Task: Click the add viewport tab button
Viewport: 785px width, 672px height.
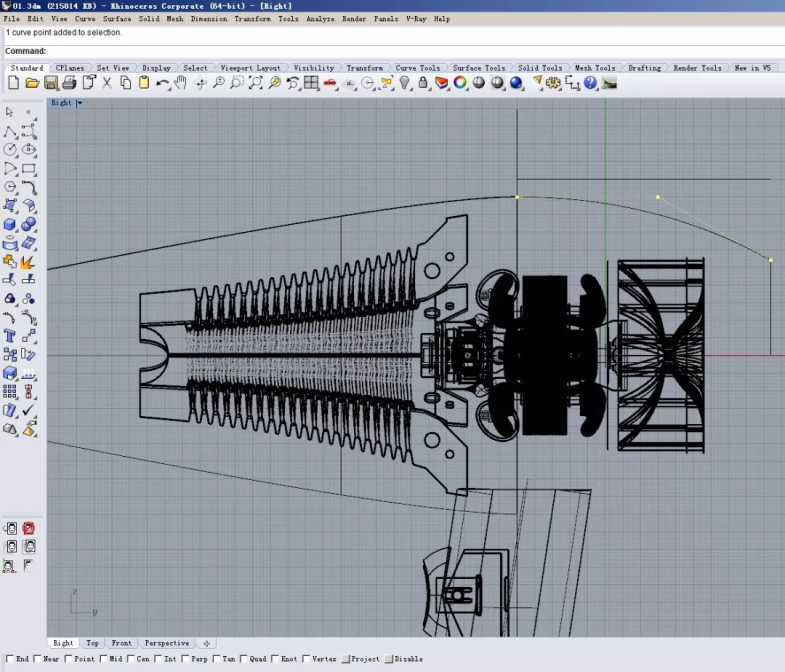Action: (x=207, y=643)
